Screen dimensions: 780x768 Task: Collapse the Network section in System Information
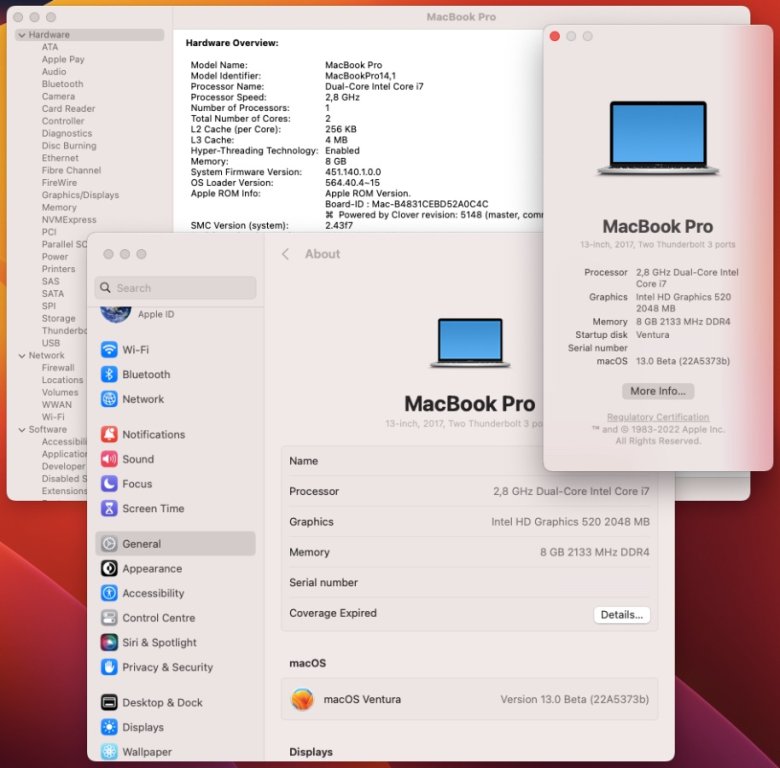[21, 355]
